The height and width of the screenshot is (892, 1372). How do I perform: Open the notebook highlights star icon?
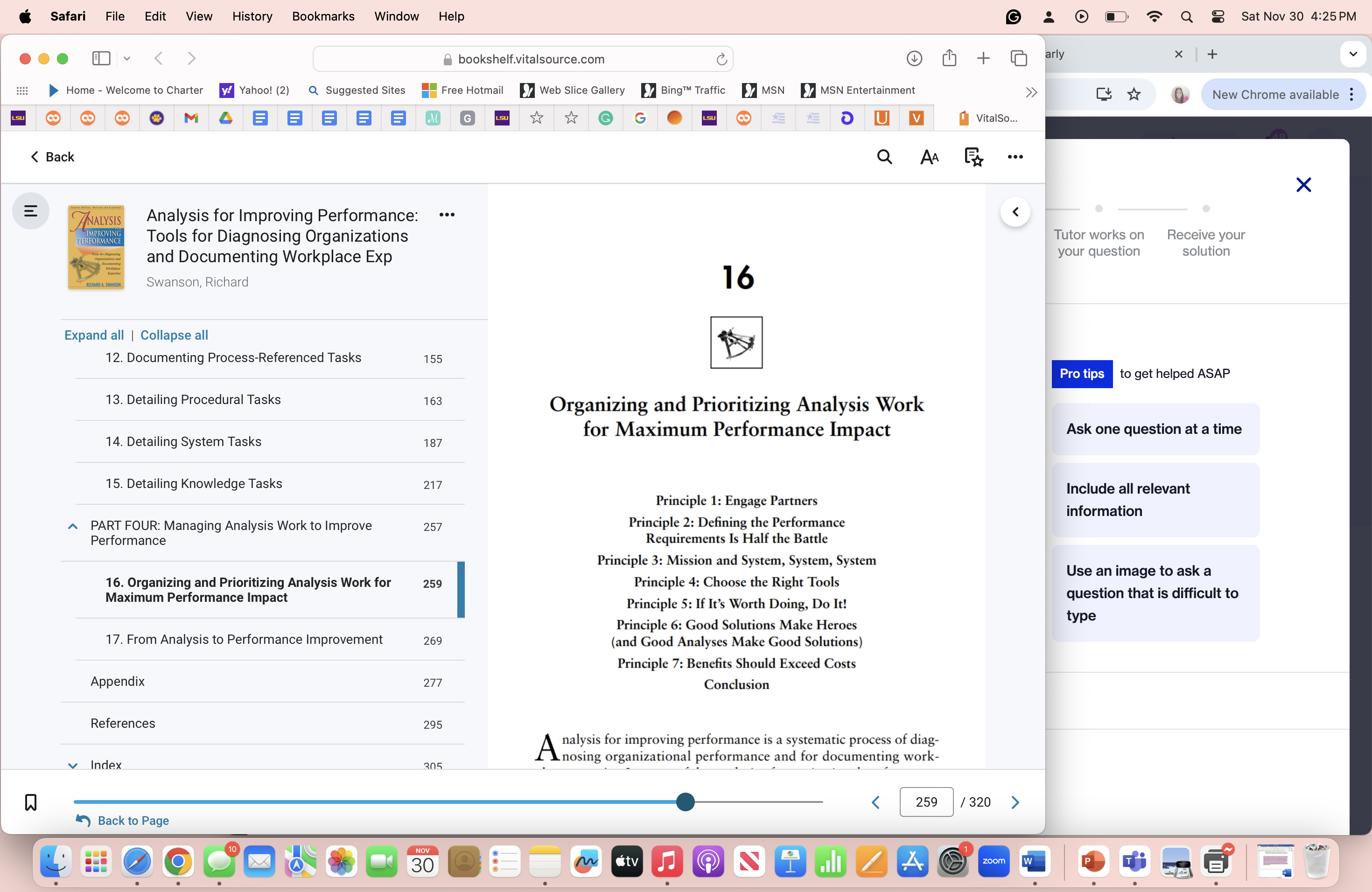973,157
